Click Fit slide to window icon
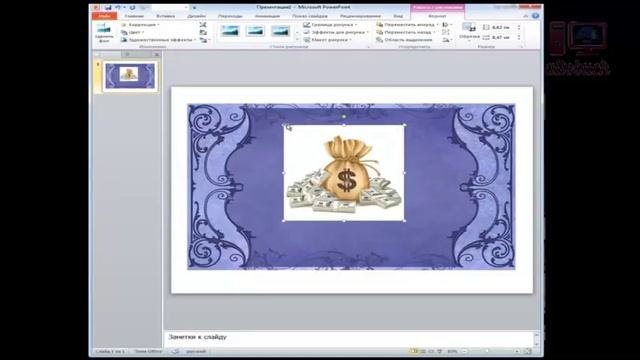Screen dimensions: 640x360 coord(527,351)
